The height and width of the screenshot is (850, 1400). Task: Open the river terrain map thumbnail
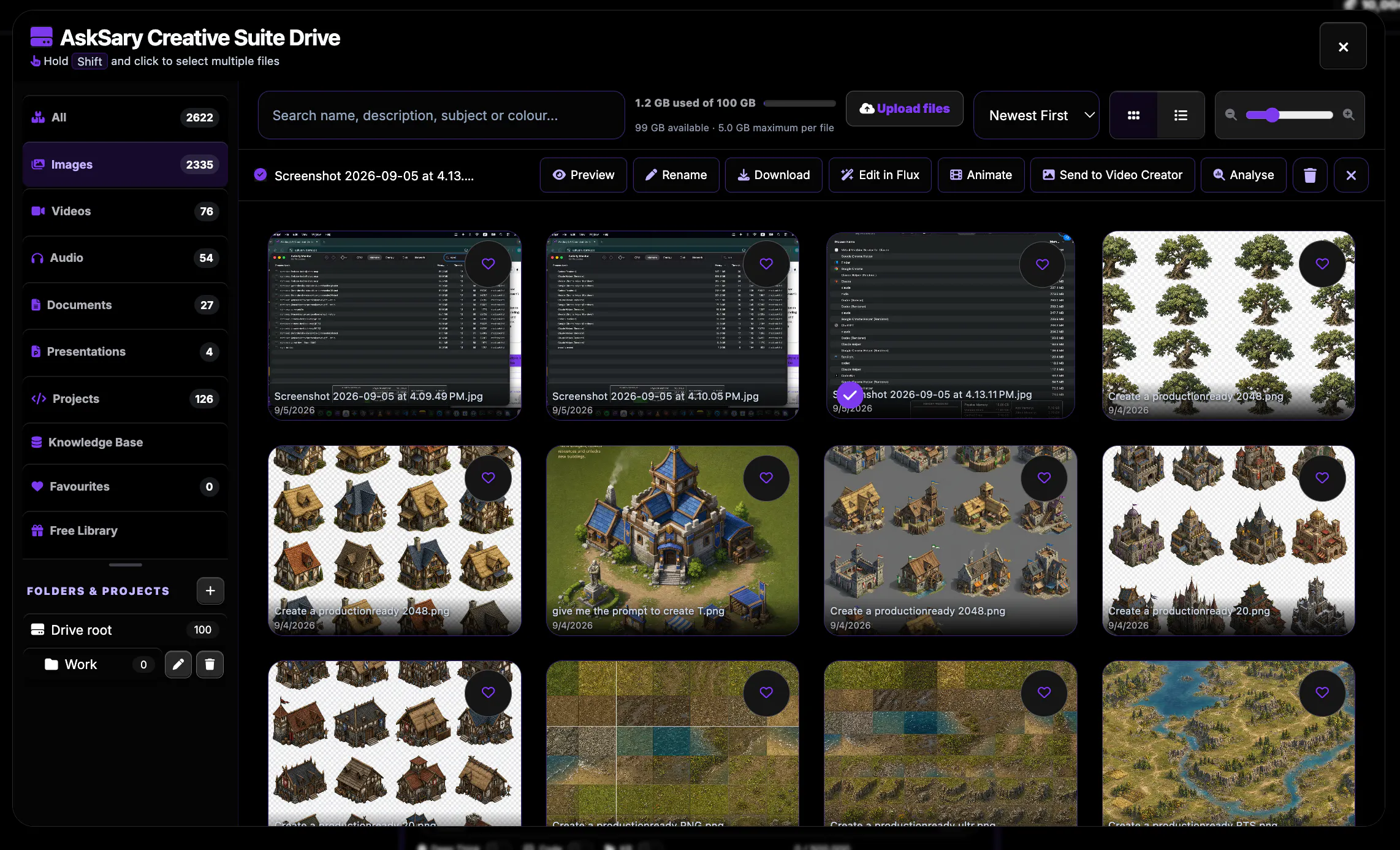1228,743
